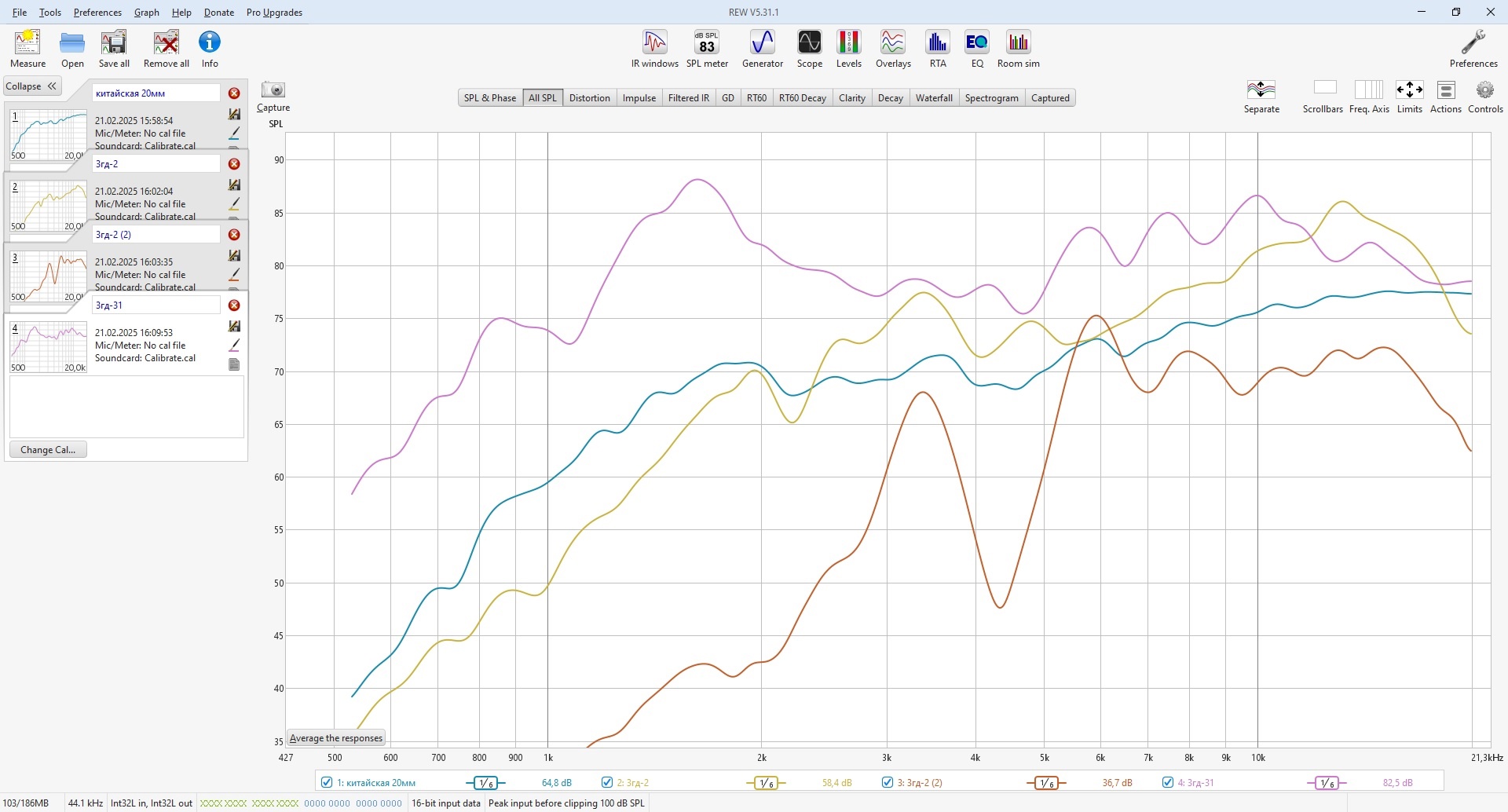Open the notes icon for measurement Згд-31
Viewport: 1508px width, 812px height.
(234, 364)
